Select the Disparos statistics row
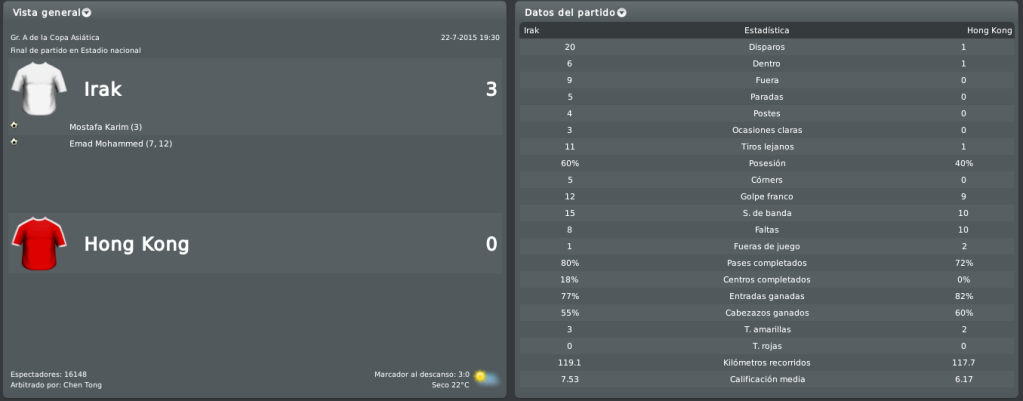The image size is (1023, 401). pyautogui.click(x=767, y=47)
